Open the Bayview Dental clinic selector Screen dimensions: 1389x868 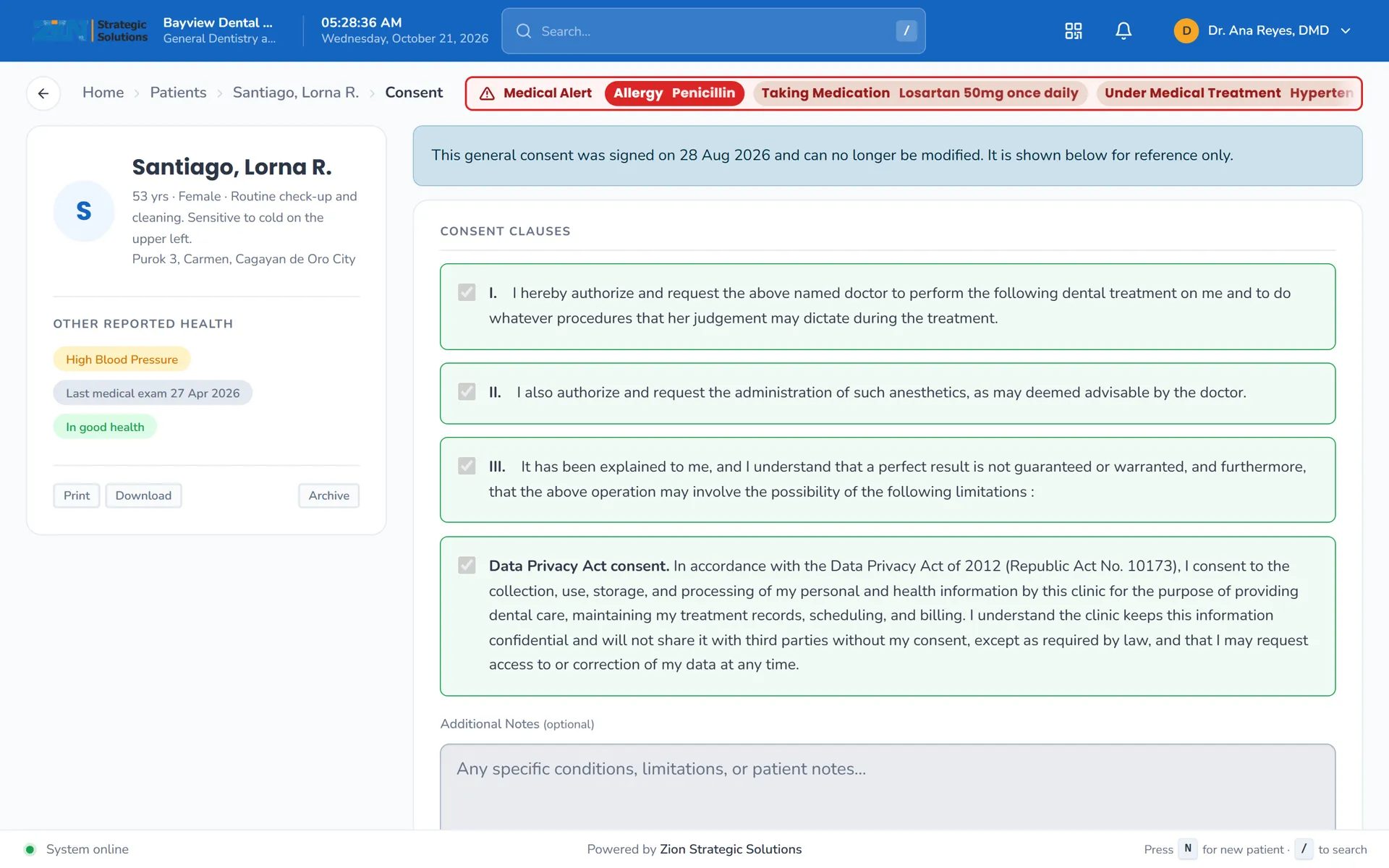pos(219,30)
